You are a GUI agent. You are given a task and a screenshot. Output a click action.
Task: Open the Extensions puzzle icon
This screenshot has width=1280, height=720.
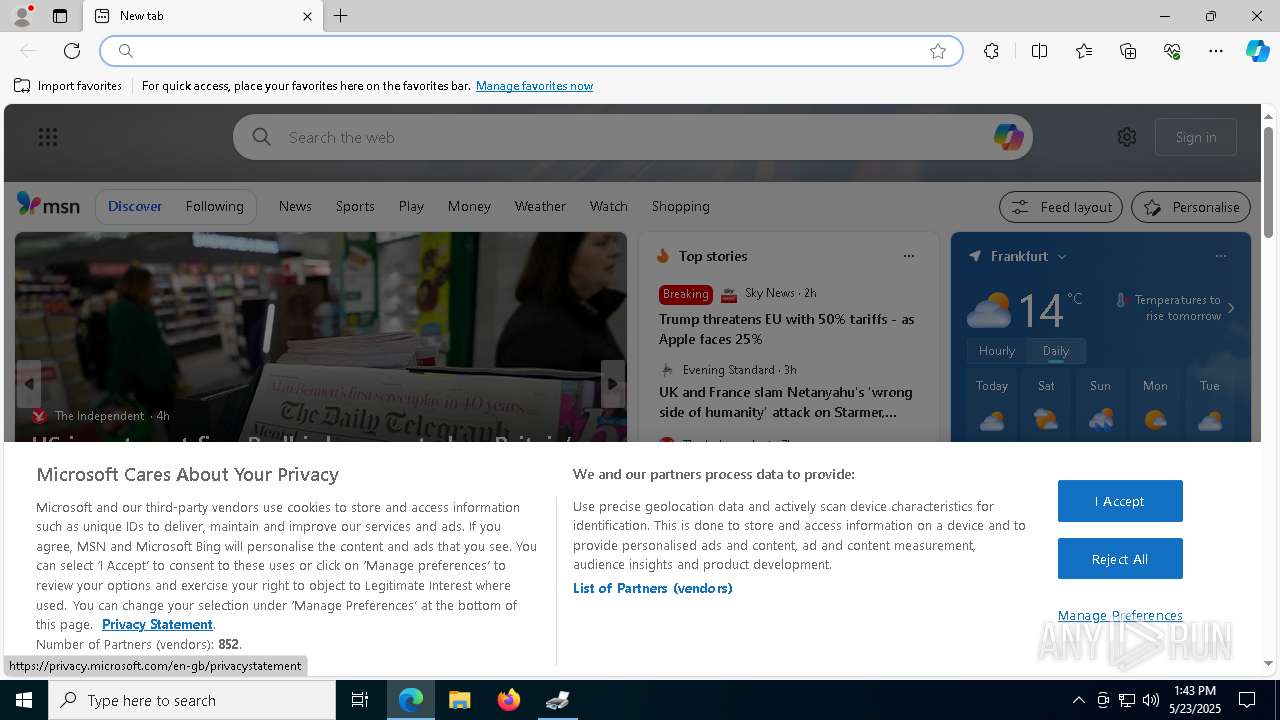point(991,51)
